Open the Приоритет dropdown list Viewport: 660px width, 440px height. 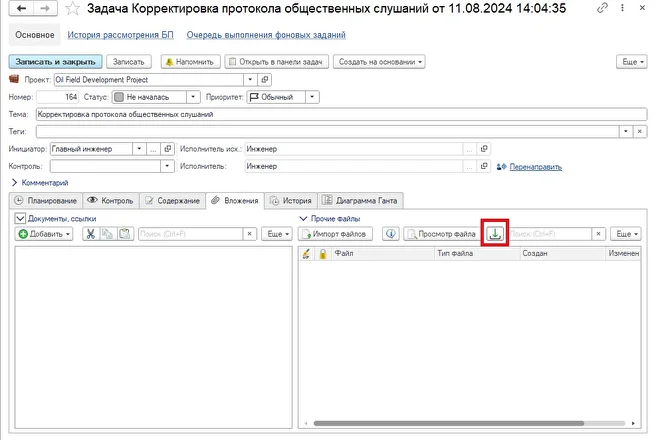pyautogui.click(x=313, y=97)
